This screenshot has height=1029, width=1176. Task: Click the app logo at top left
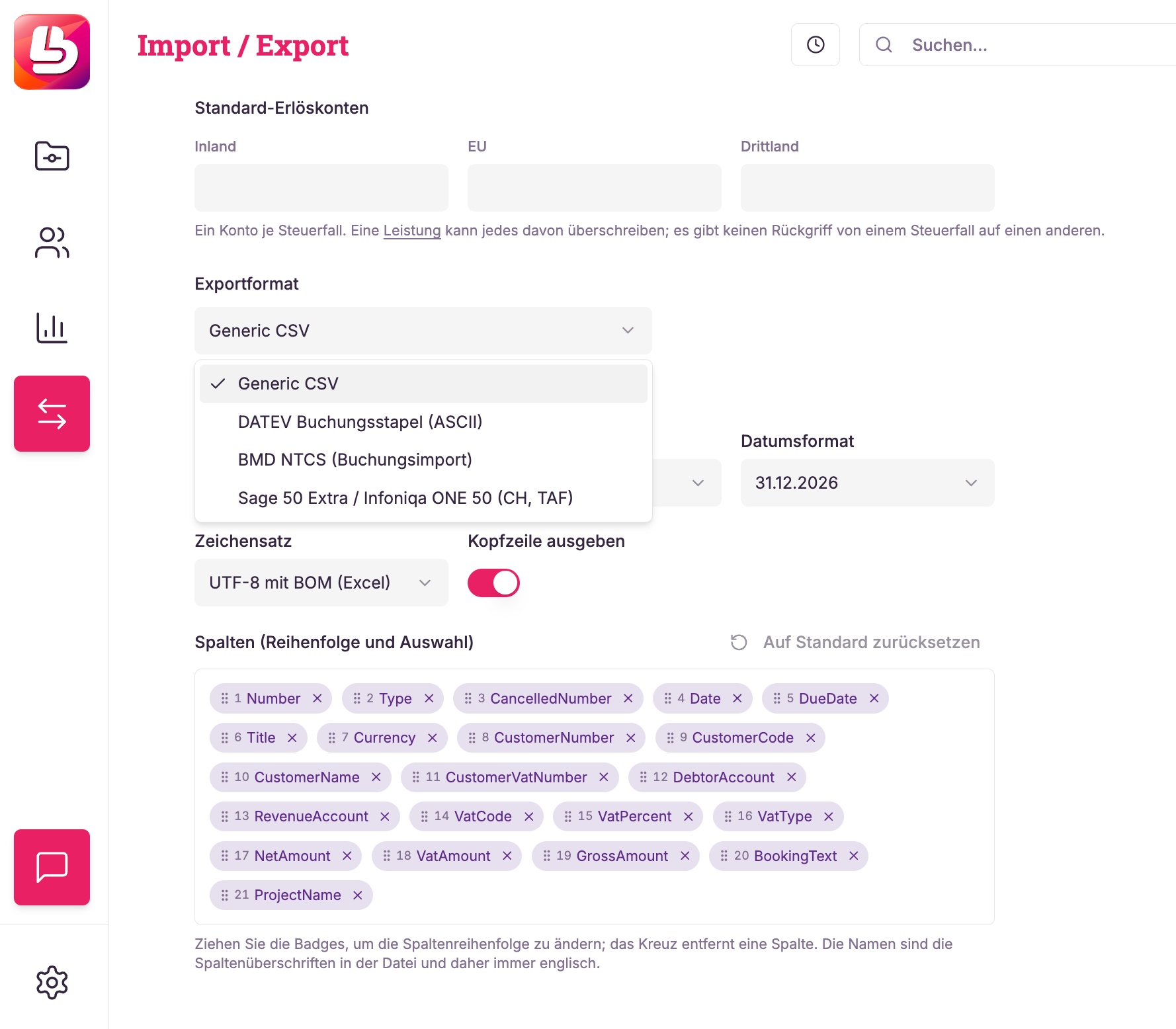tap(52, 52)
